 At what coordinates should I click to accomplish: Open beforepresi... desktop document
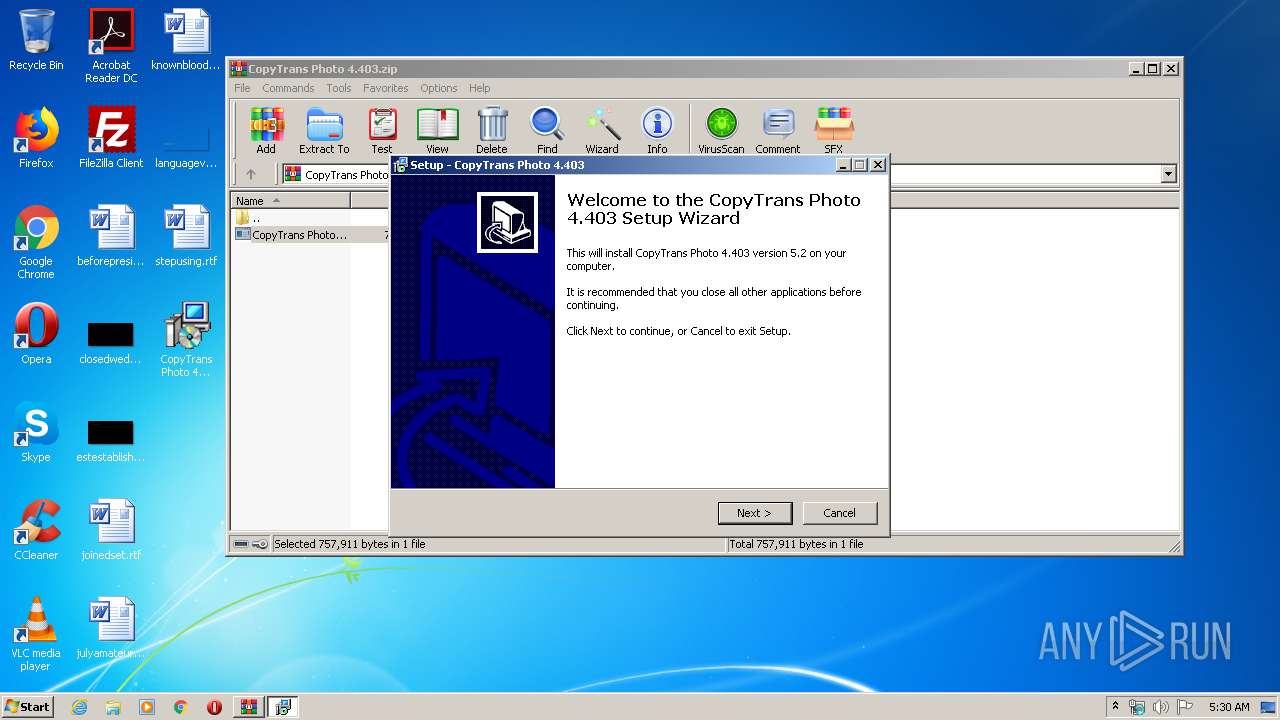pos(111,236)
